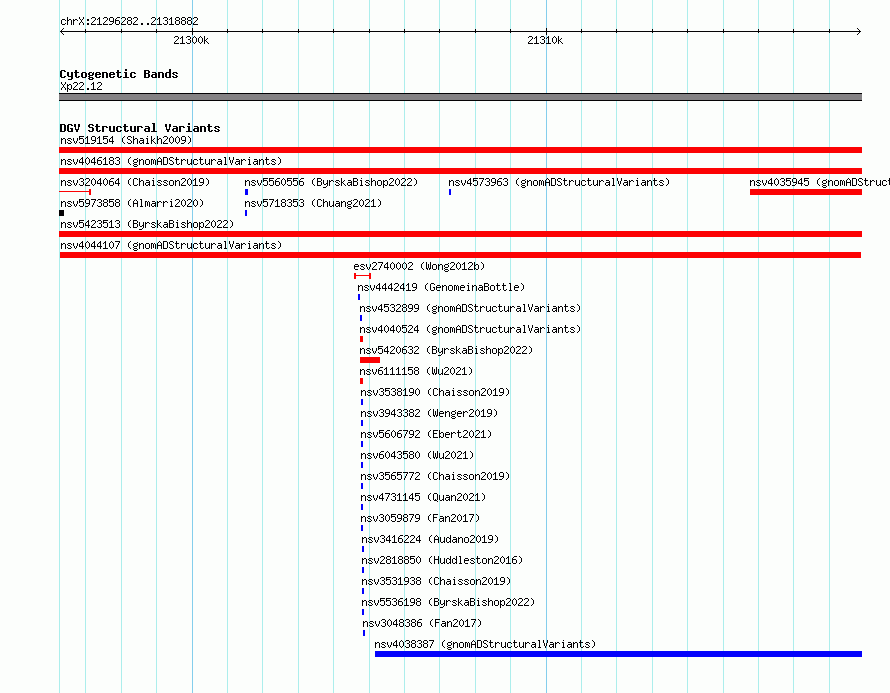
Task: Click the 21300k ruler tick label
Action: (191, 40)
